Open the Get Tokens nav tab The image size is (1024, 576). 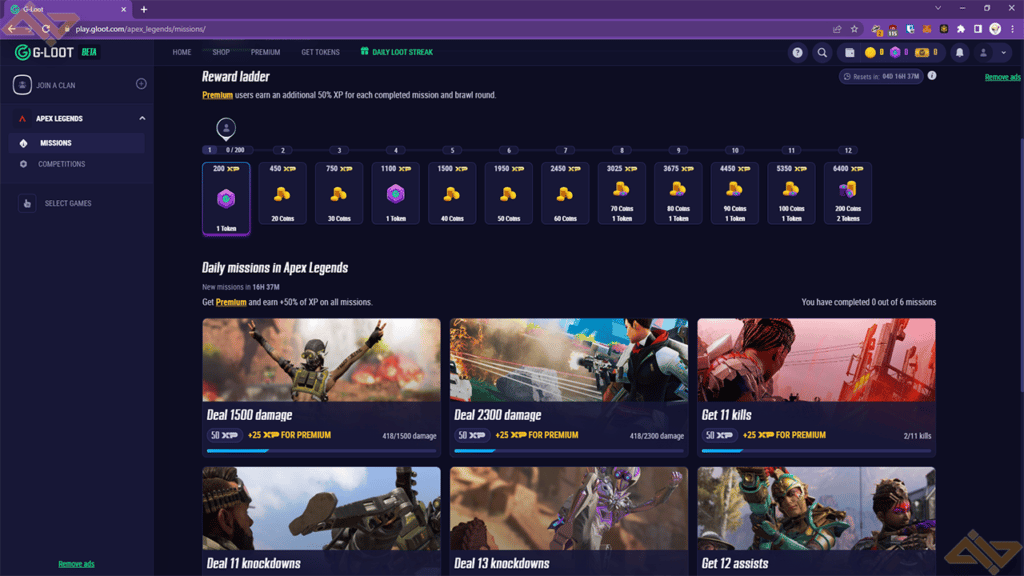[320, 52]
